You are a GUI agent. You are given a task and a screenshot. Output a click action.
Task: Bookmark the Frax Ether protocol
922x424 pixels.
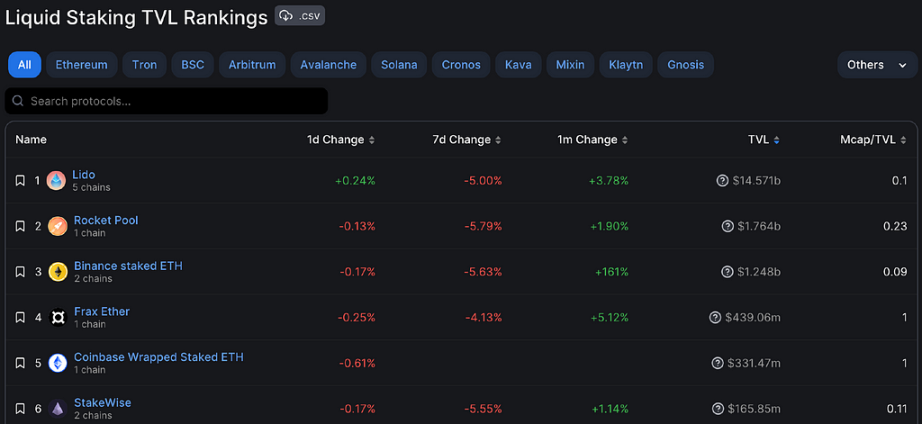20,318
